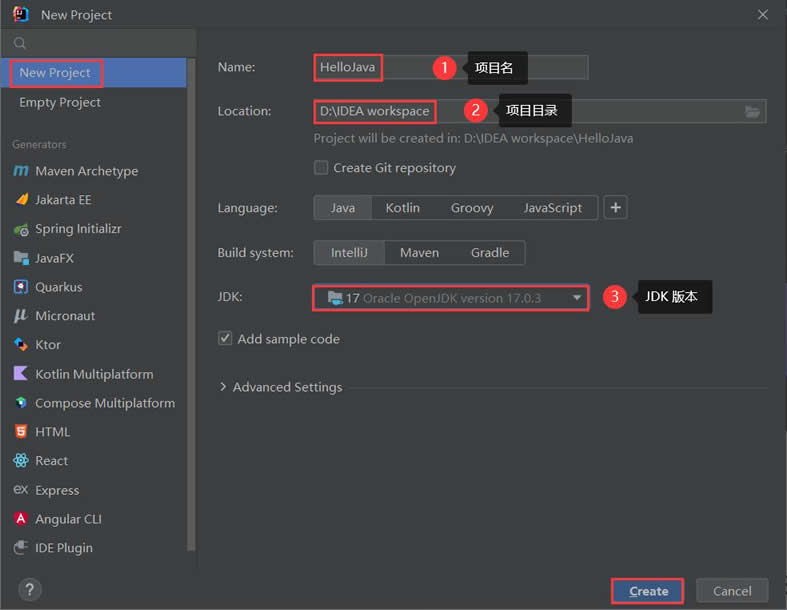
Task: Click the Create button
Action: click(x=647, y=591)
